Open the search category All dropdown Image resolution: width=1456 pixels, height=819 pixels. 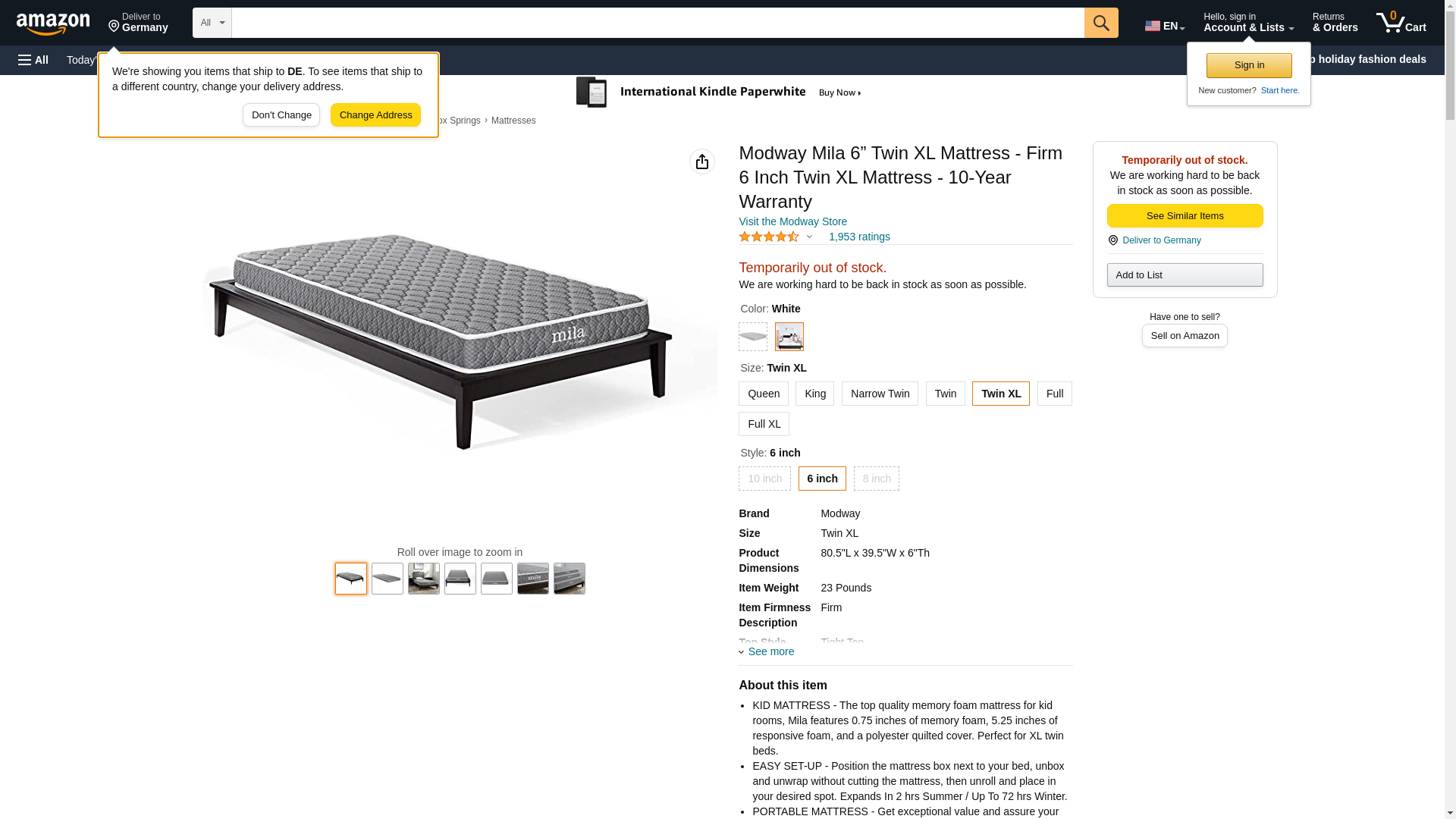[212, 23]
